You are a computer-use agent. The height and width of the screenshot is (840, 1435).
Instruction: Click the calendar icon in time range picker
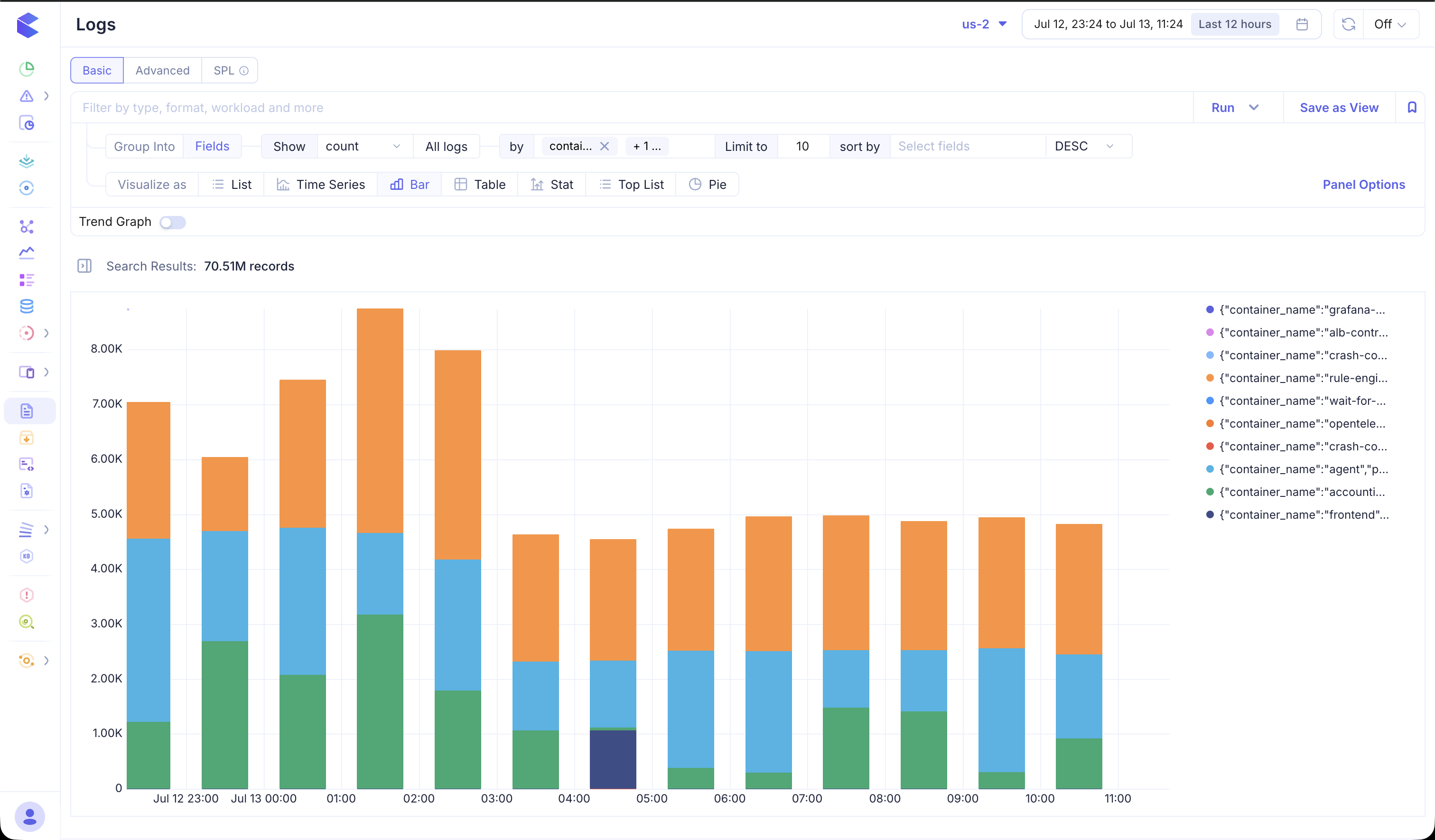(1302, 25)
